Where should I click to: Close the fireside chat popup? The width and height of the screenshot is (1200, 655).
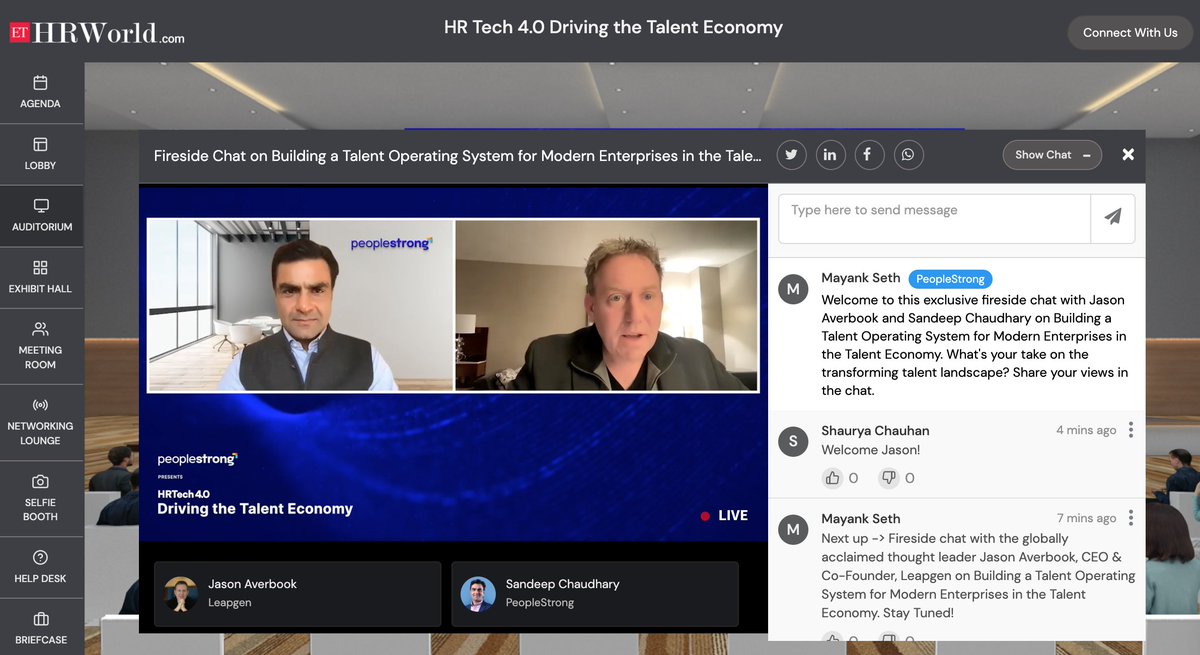(x=1128, y=155)
